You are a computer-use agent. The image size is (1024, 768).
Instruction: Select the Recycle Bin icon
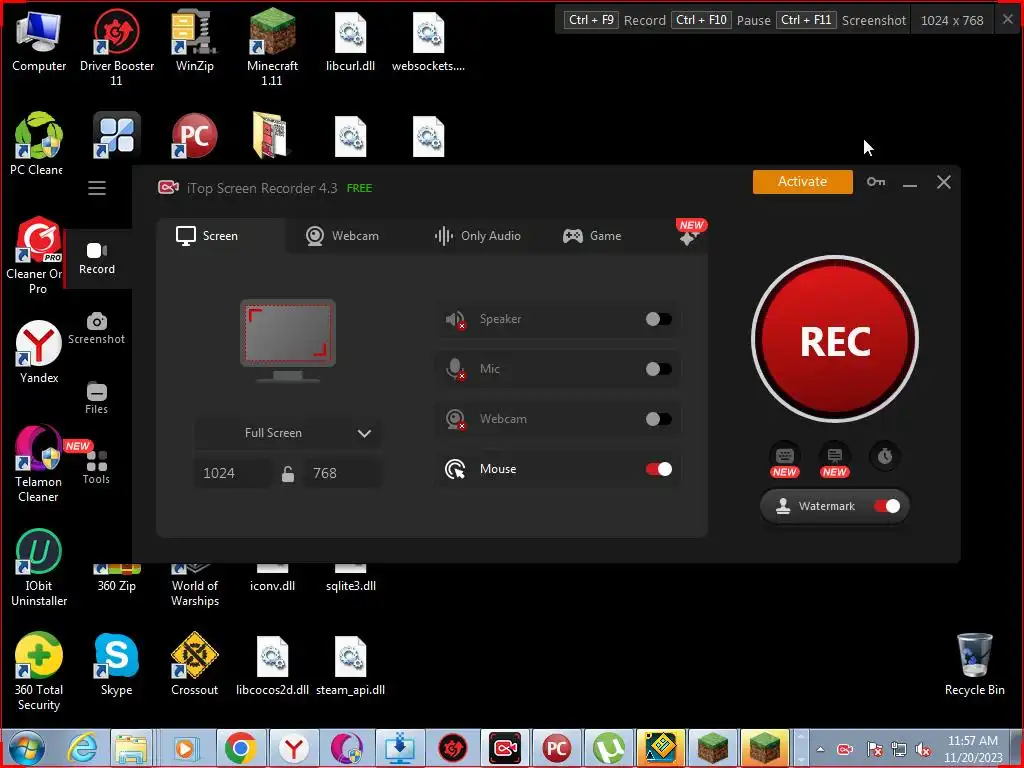tap(974, 665)
